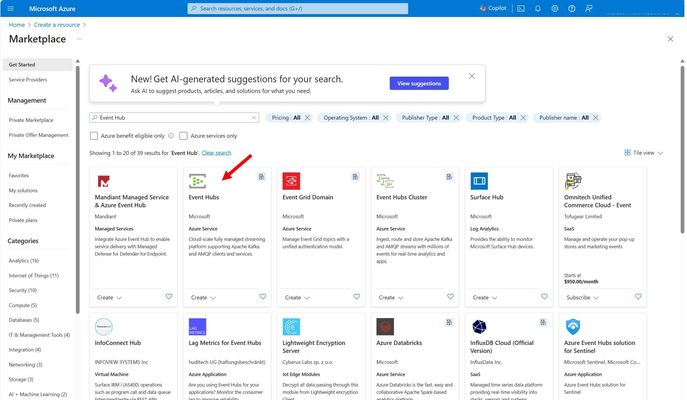The image size is (687, 400).
Task: Click the Azure Event Hubs Sentinel shield icon
Action: (x=573, y=327)
